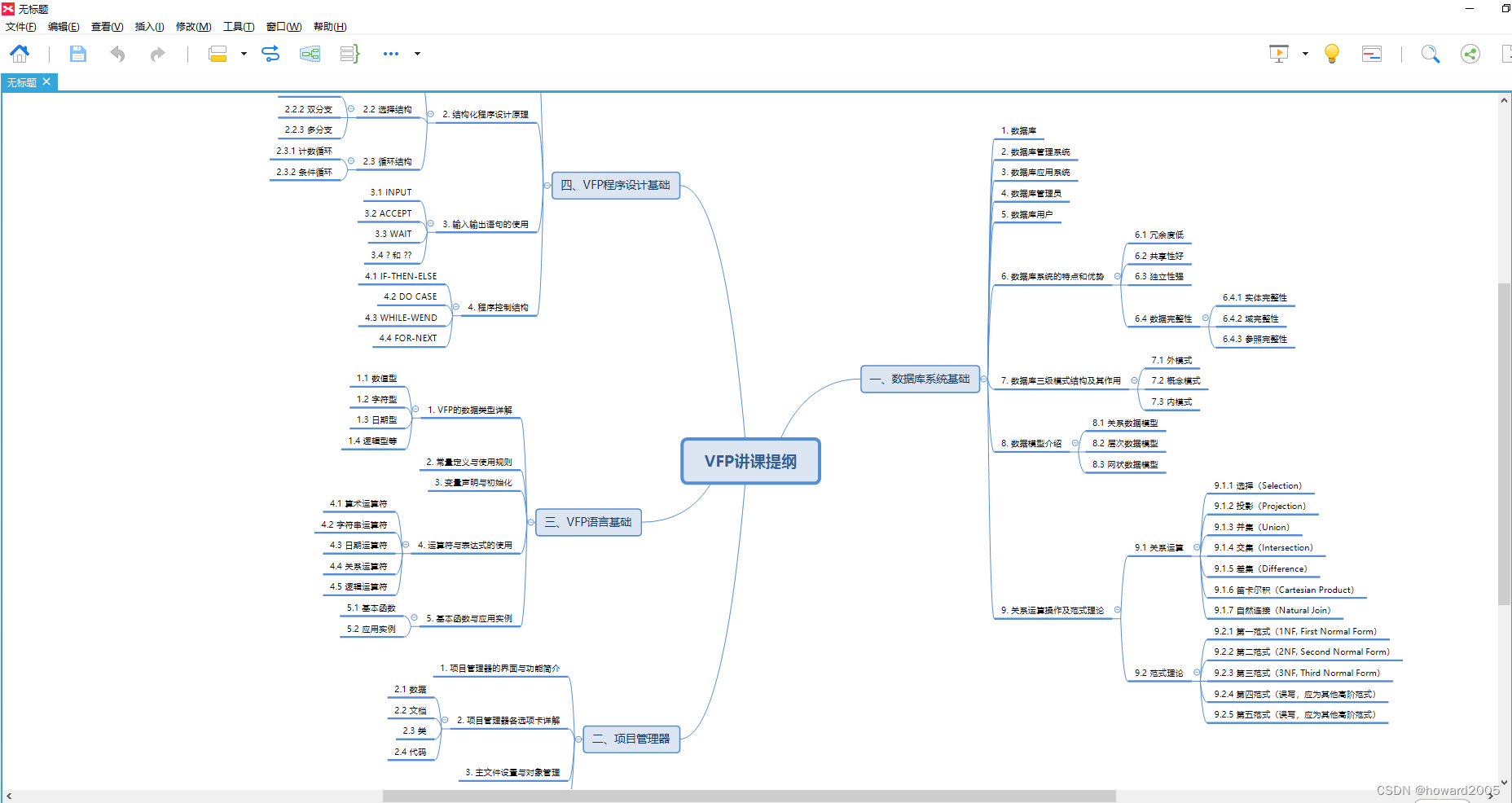Open the 修改(M) menu

pos(194,27)
